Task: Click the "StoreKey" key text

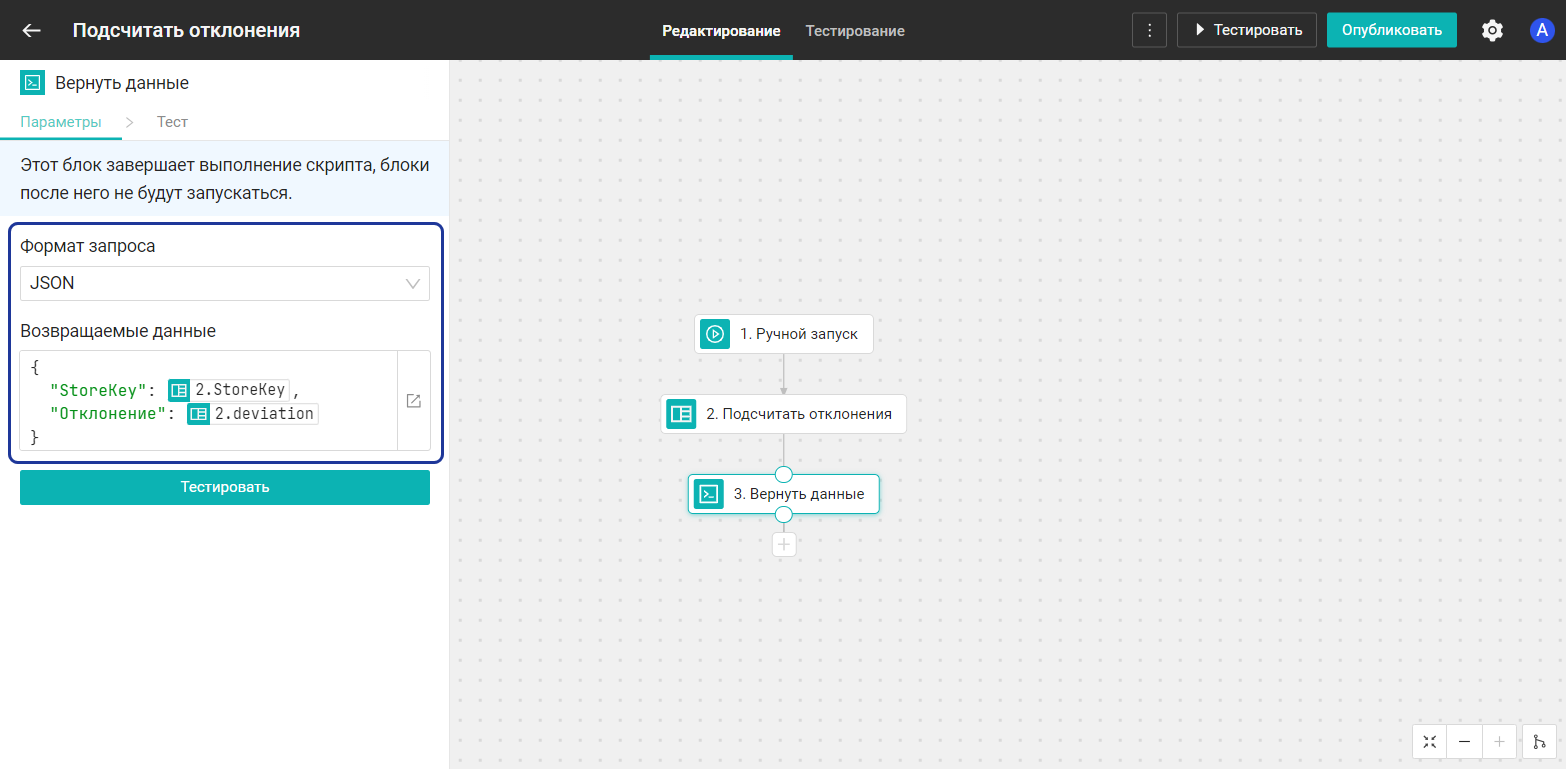Action: pyautogui.click(x=99, y=390)
